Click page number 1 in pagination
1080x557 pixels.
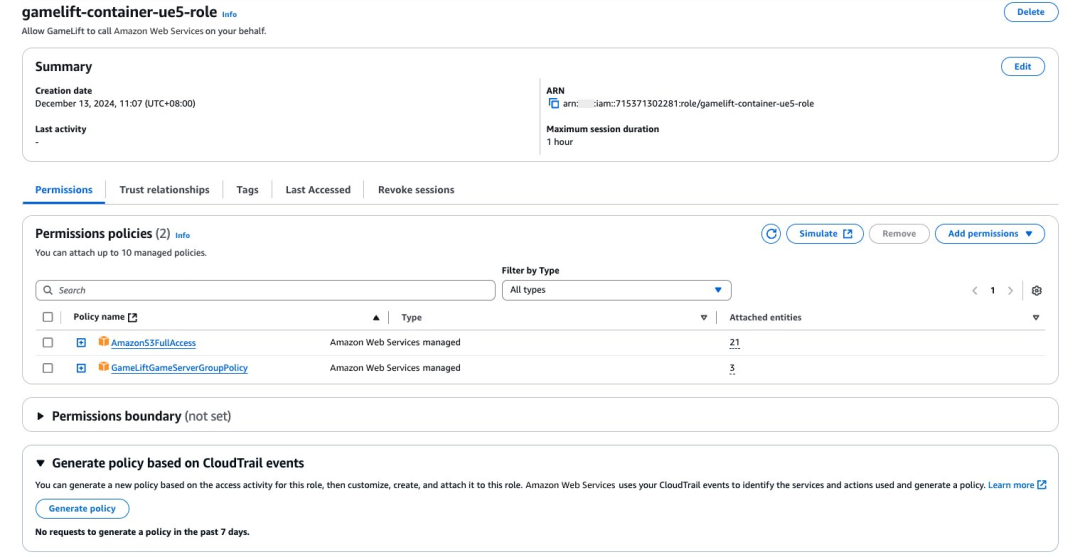993,291
